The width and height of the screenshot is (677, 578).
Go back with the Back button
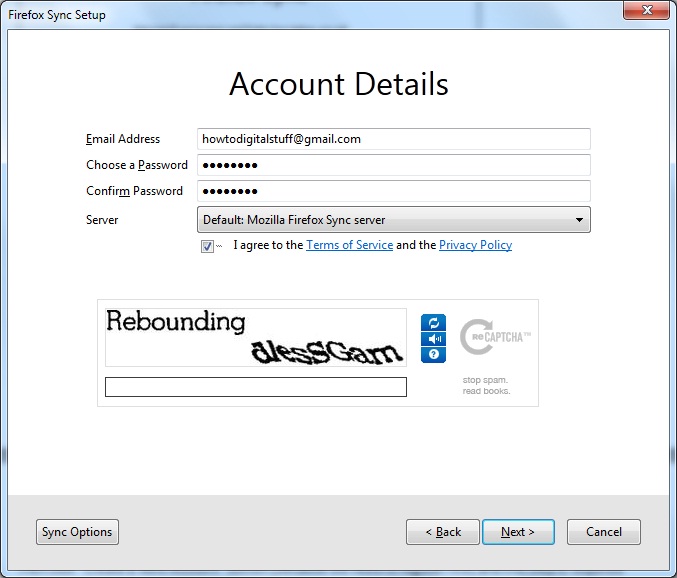click(x=443, y=532)
